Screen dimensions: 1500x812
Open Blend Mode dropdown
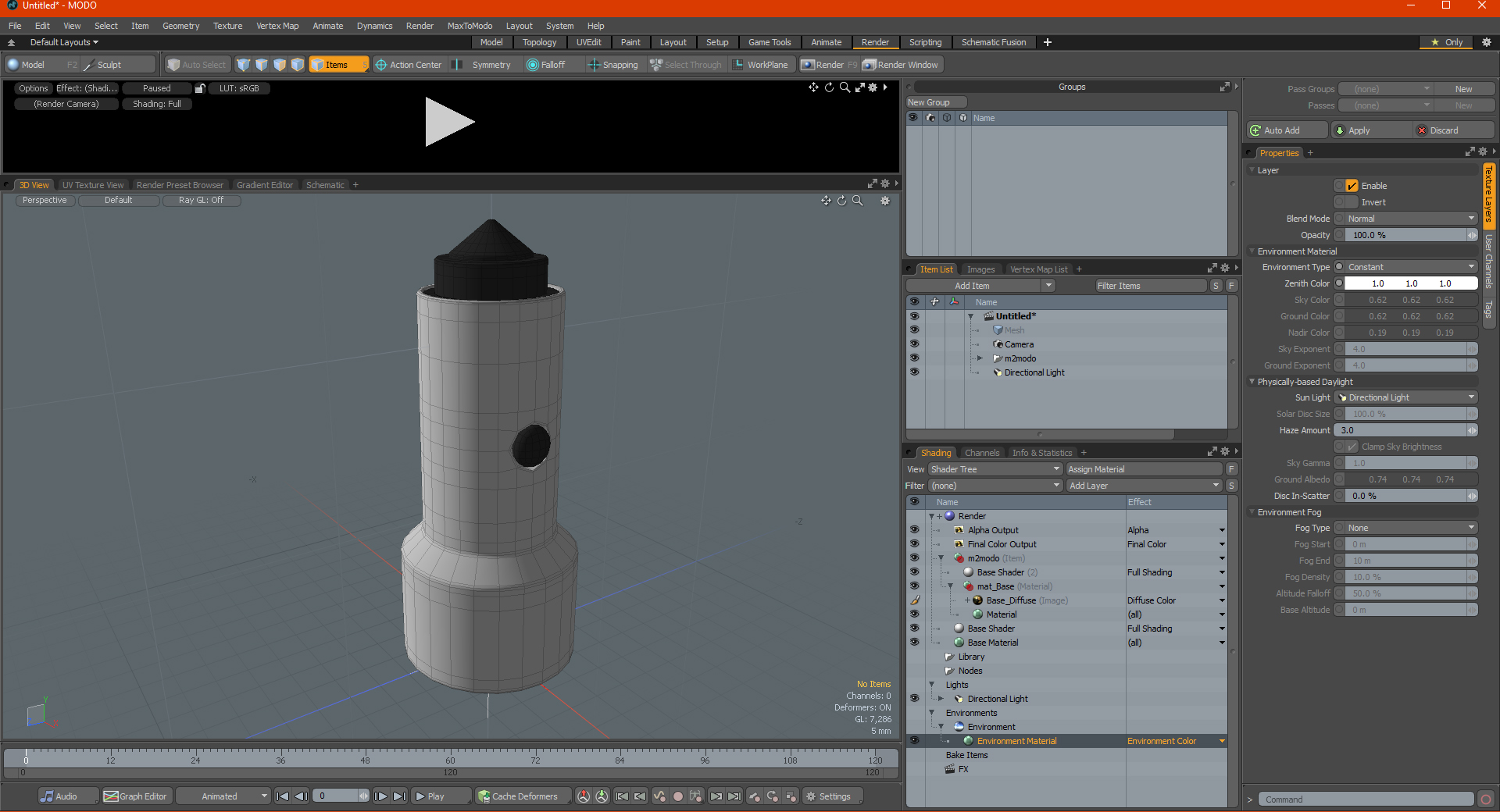1411,219
